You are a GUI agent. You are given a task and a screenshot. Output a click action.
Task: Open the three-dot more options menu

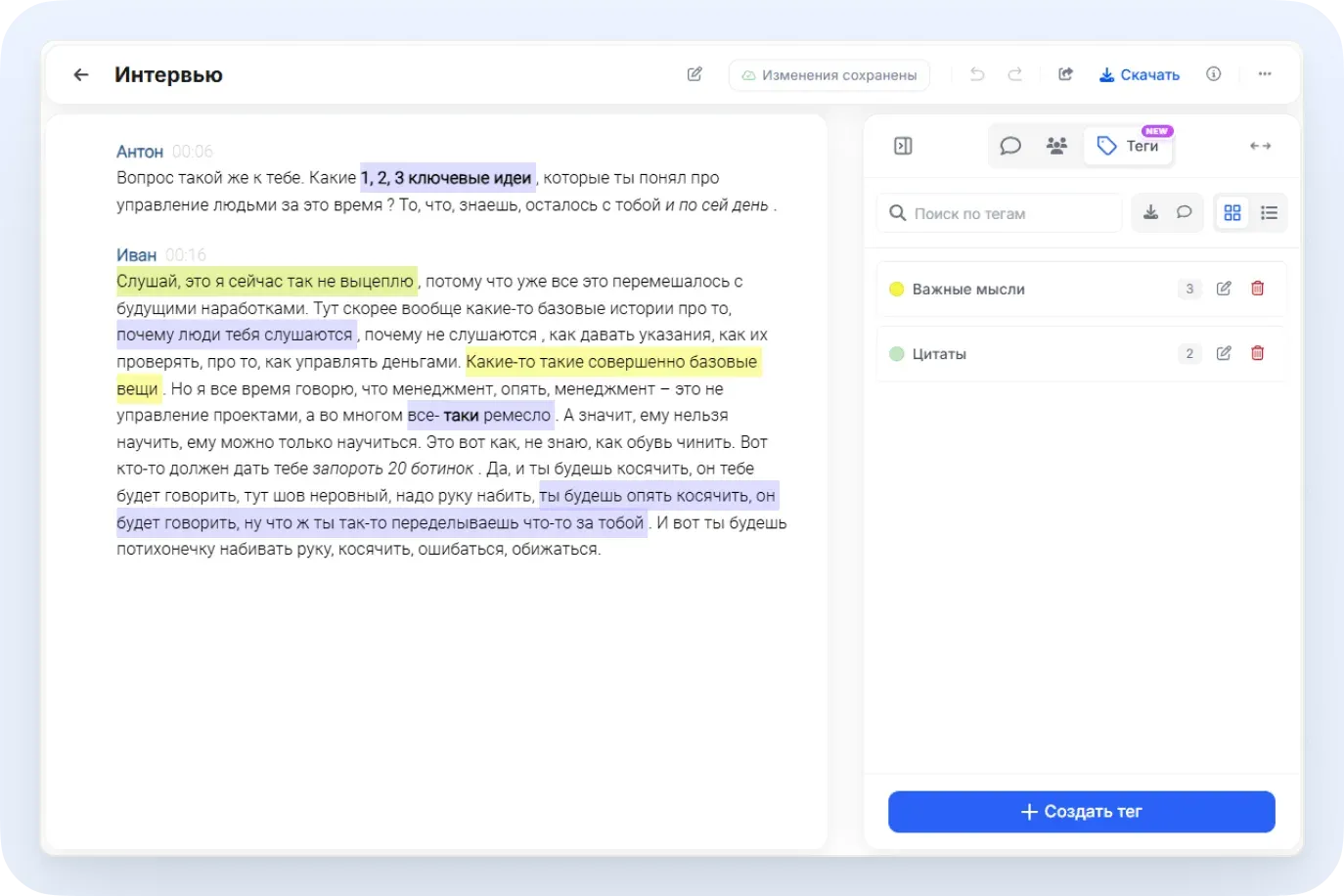(1265, 74)
